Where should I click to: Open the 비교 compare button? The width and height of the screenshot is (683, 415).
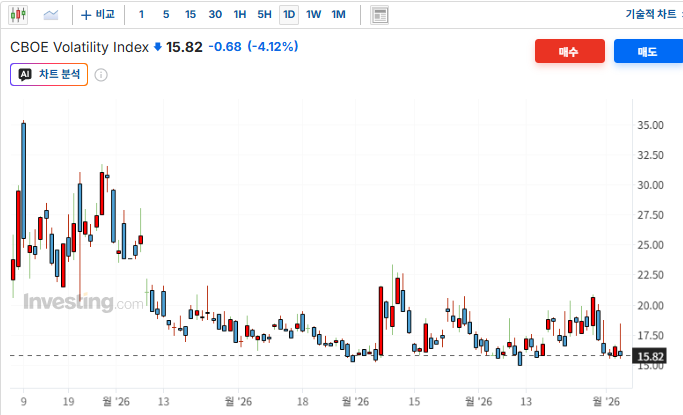click(98, 15)
